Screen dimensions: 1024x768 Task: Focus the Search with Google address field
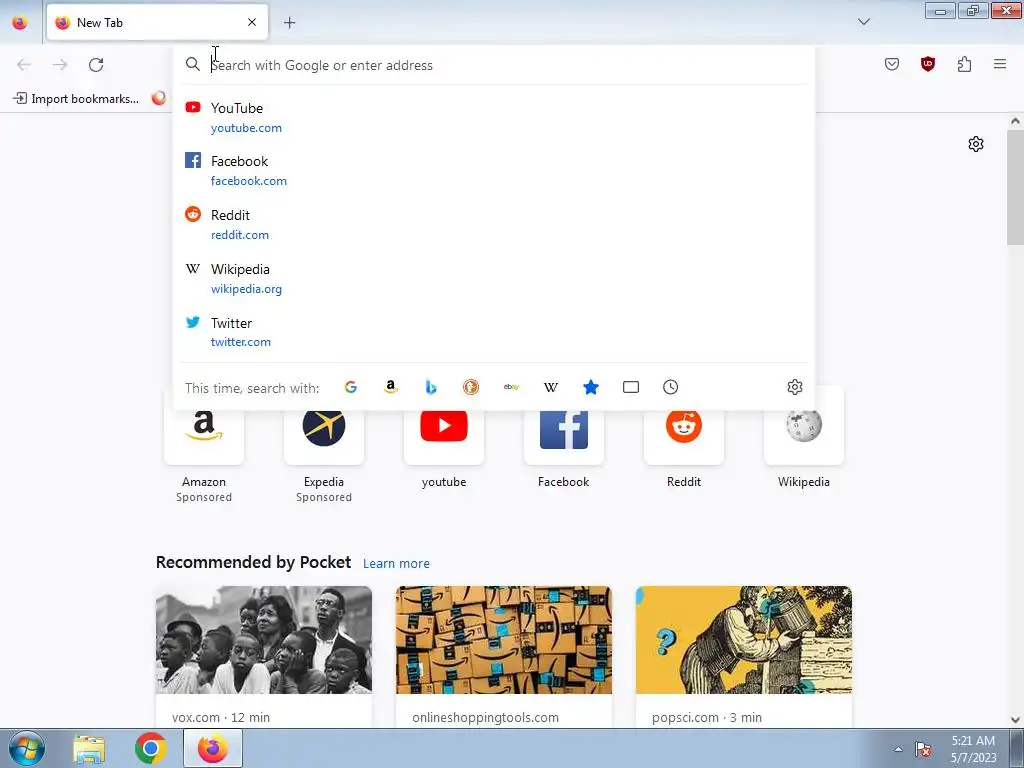494,65
